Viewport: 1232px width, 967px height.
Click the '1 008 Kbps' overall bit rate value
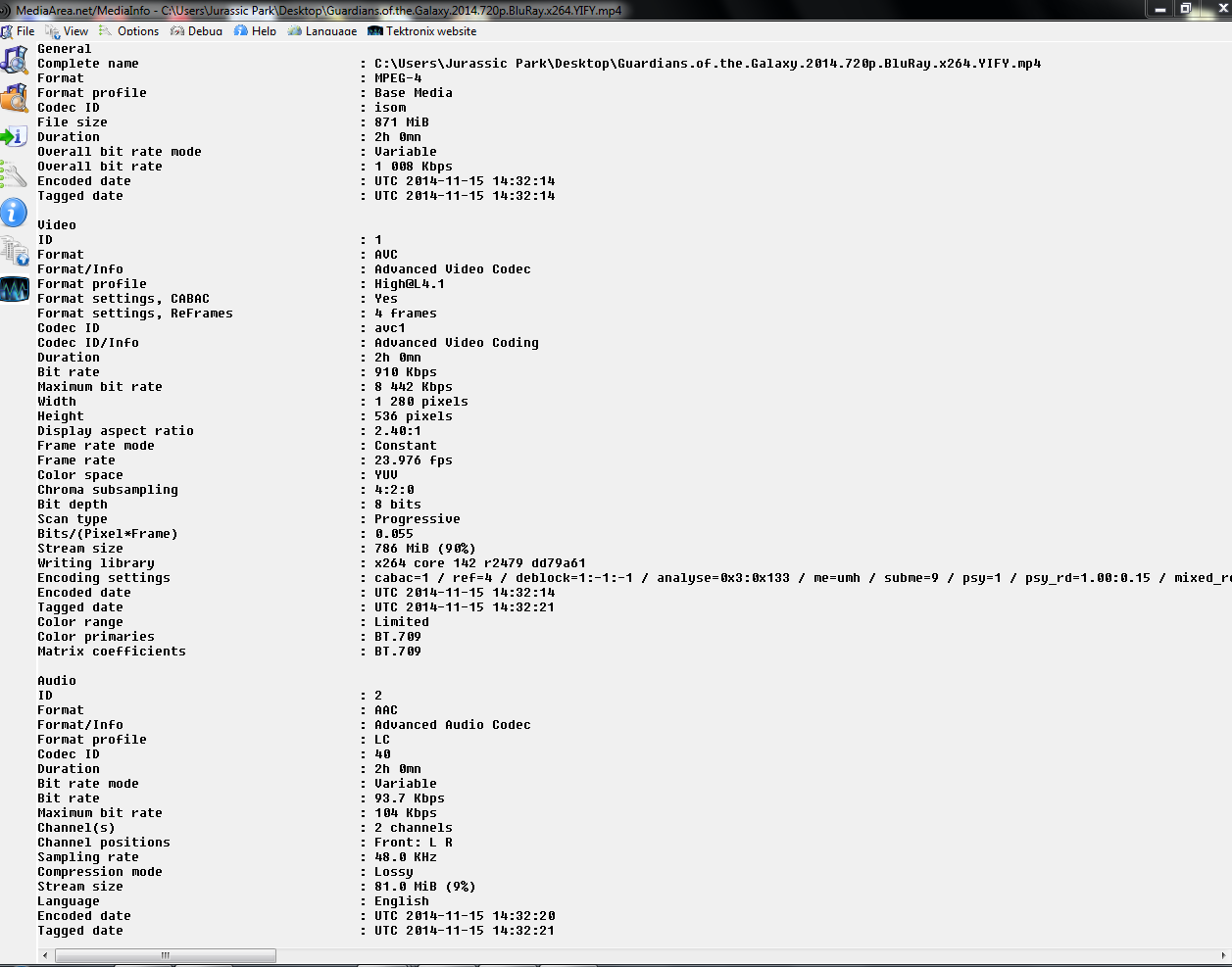(x=414, y=167)
